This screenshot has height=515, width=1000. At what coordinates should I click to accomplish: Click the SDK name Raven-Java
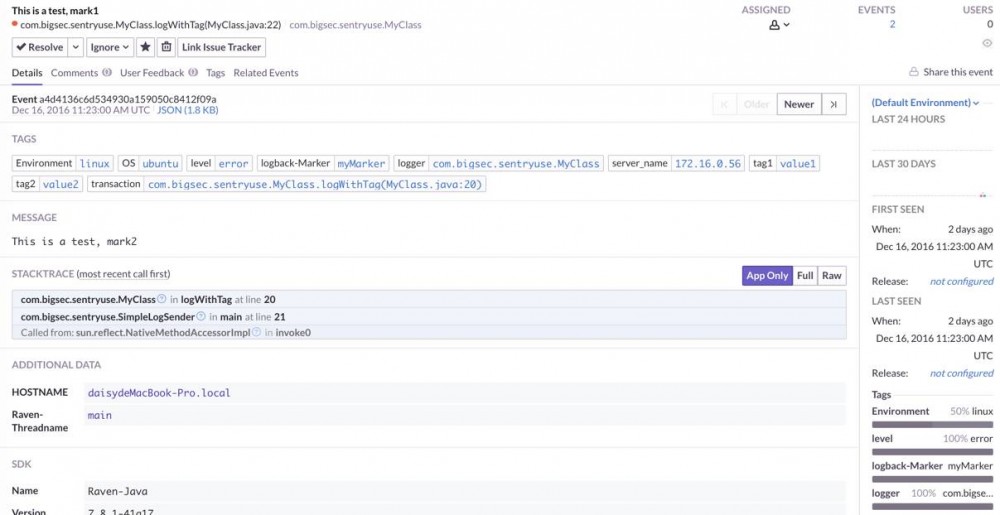117,491
